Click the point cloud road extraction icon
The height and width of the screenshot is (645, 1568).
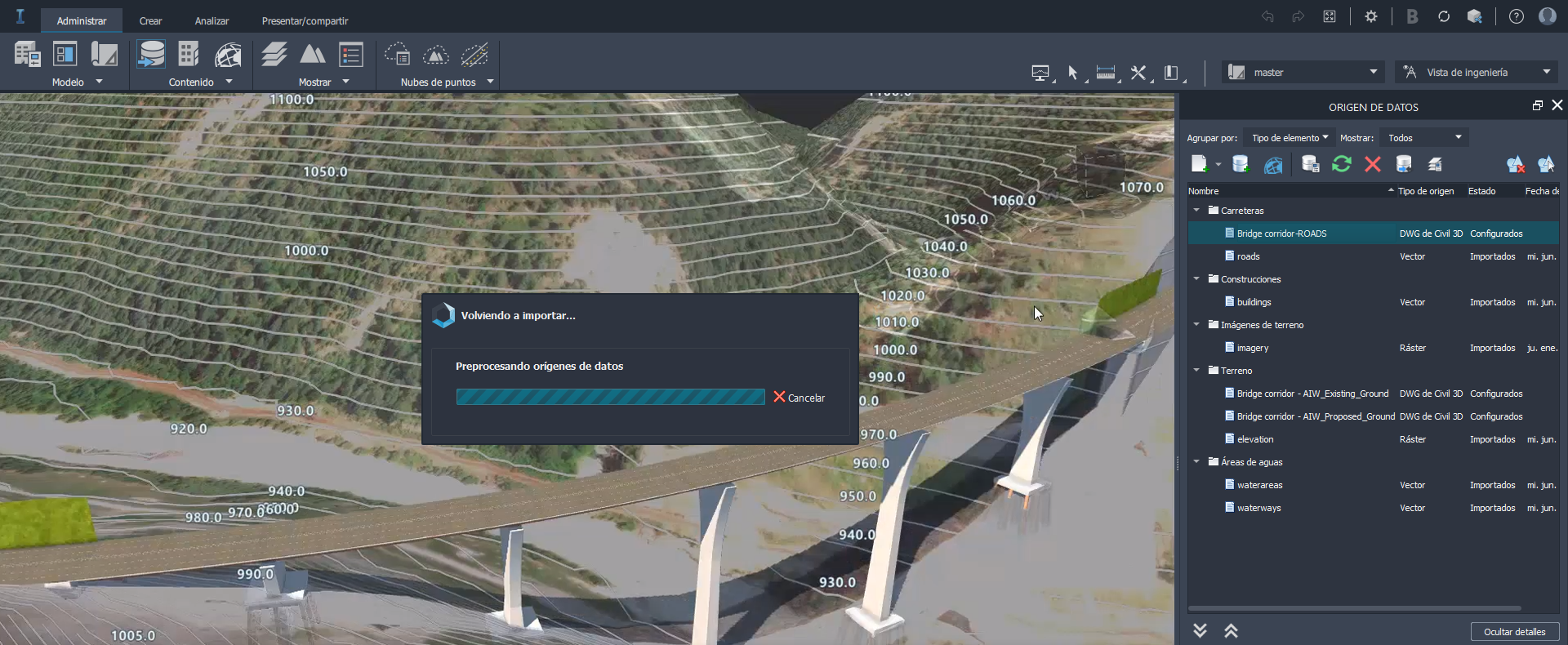coord(474,55)
